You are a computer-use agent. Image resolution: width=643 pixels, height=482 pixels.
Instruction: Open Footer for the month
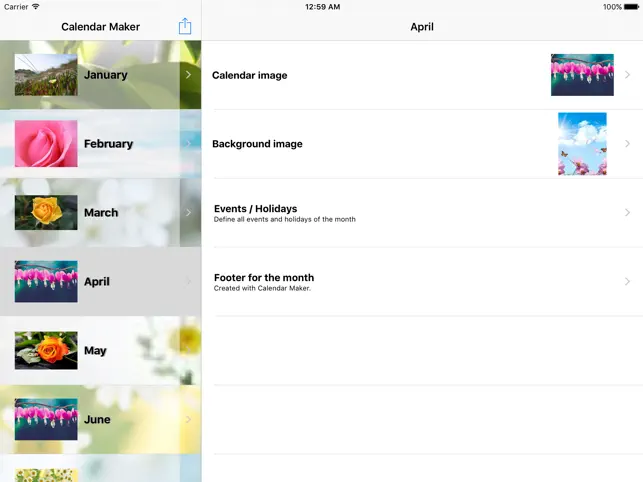[422, 281]
